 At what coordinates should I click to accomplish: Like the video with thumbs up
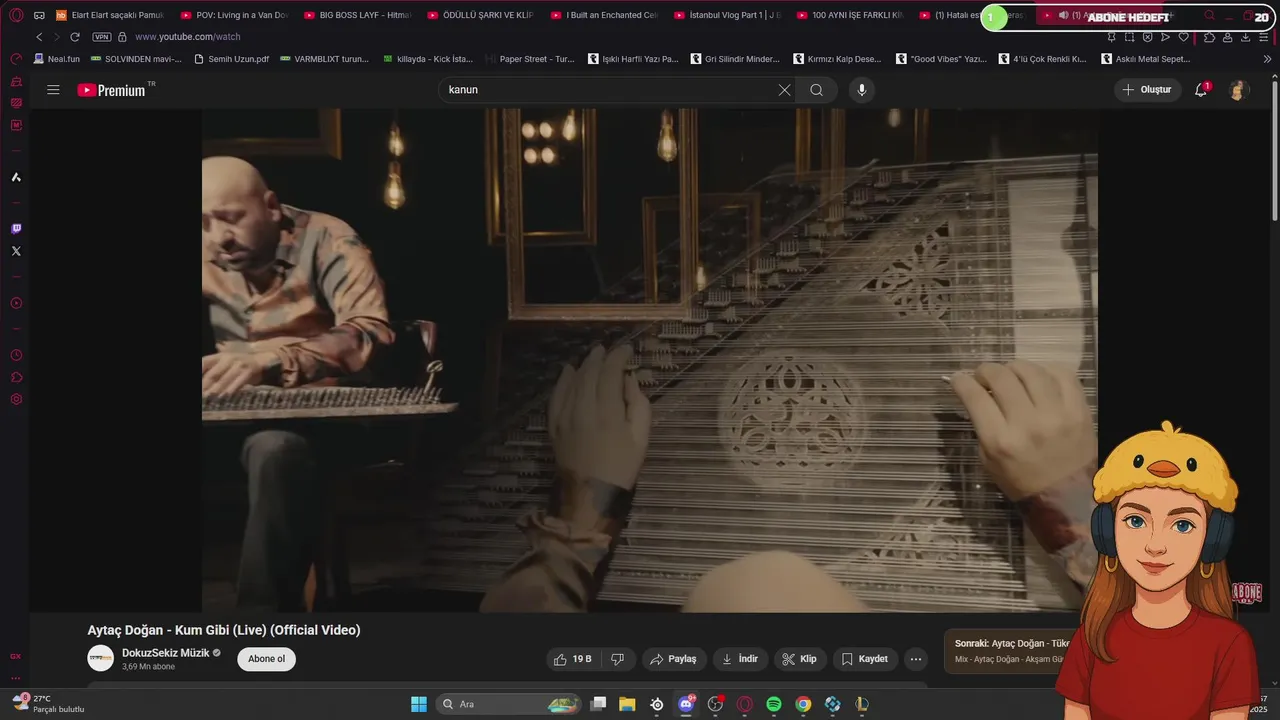(573, 659)
